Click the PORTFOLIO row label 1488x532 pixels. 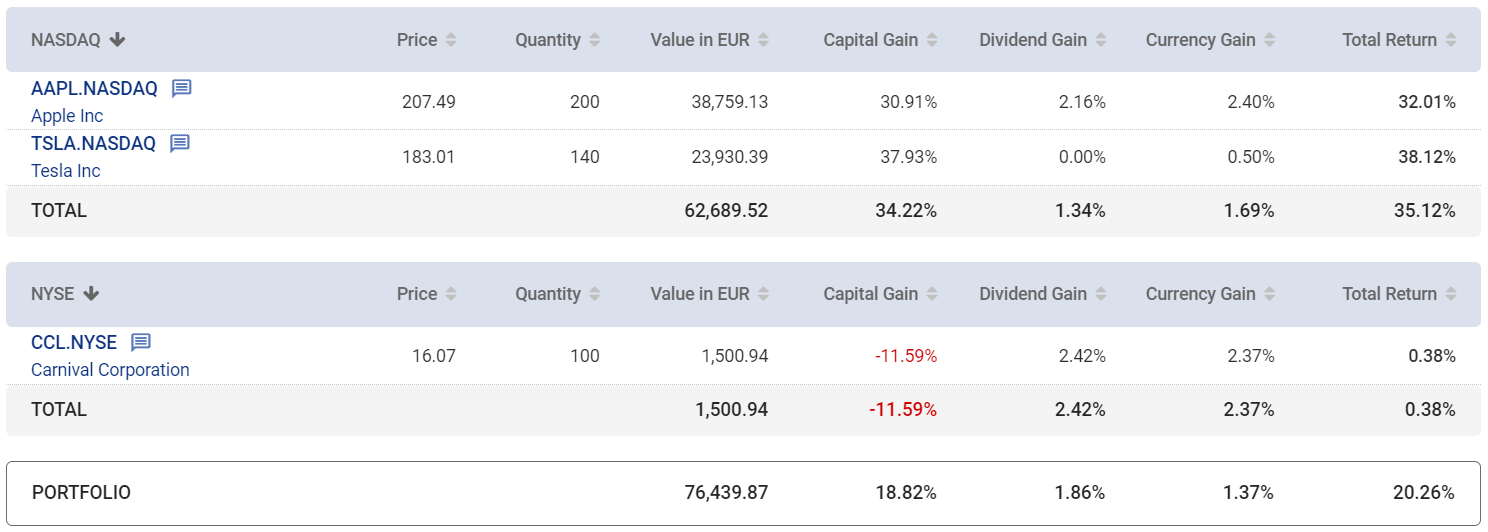click(81, 493)
